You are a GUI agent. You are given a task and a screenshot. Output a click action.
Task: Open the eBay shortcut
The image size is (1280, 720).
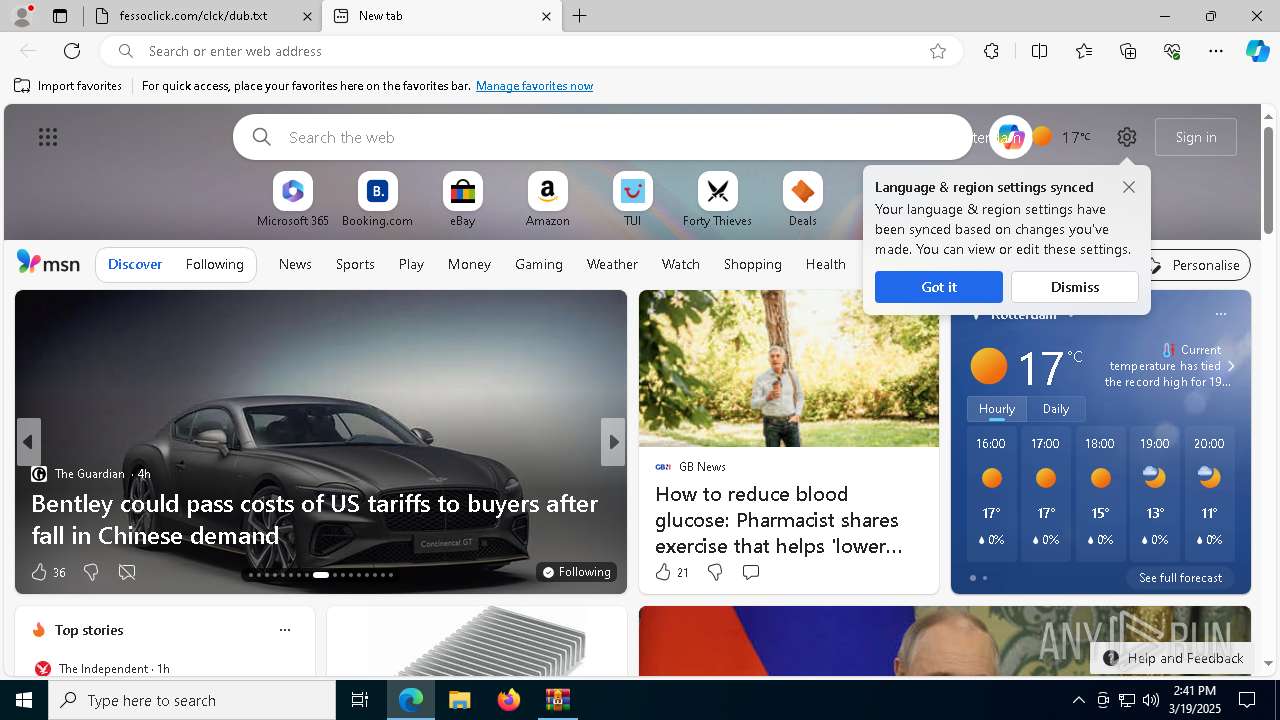(x=462, y=200)
